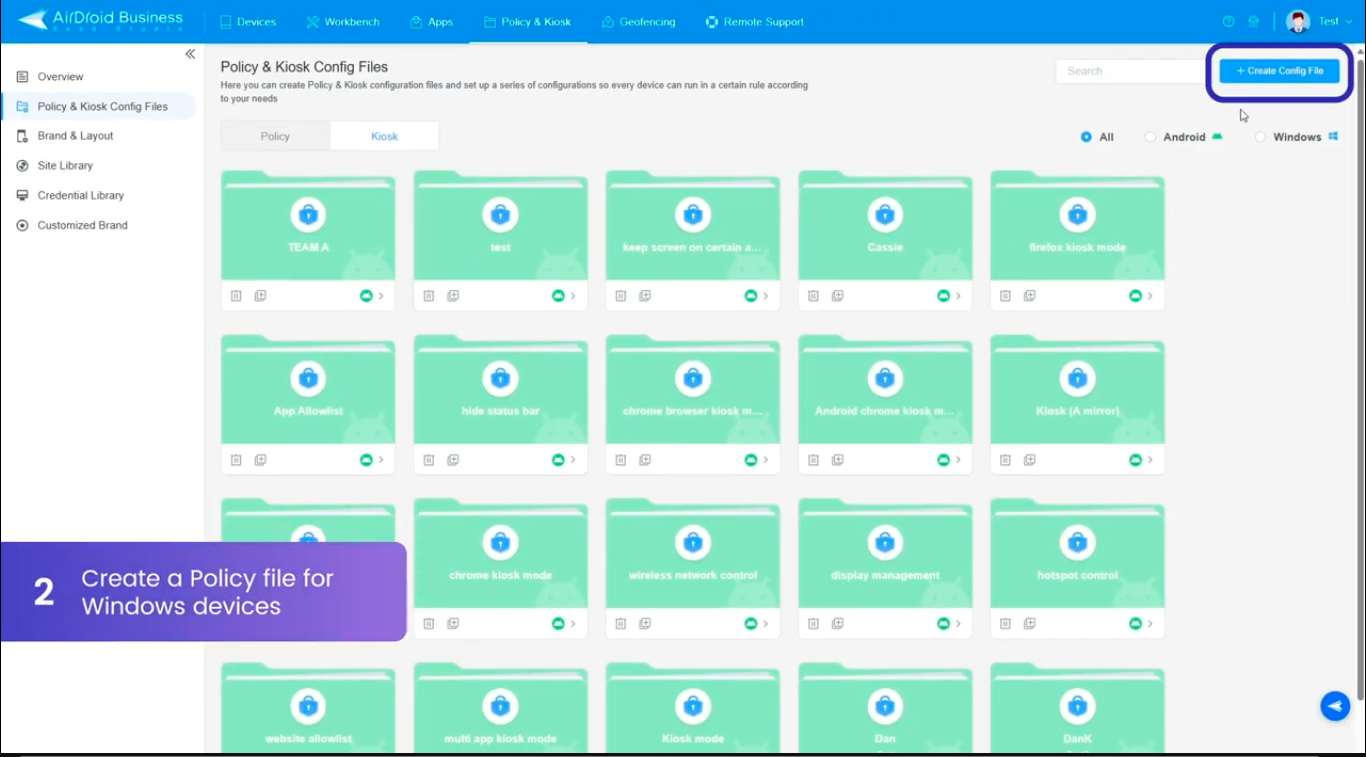Delete the TEAM A config file
The width and height of the screenshot is (1366, 757).
point(236,296)
